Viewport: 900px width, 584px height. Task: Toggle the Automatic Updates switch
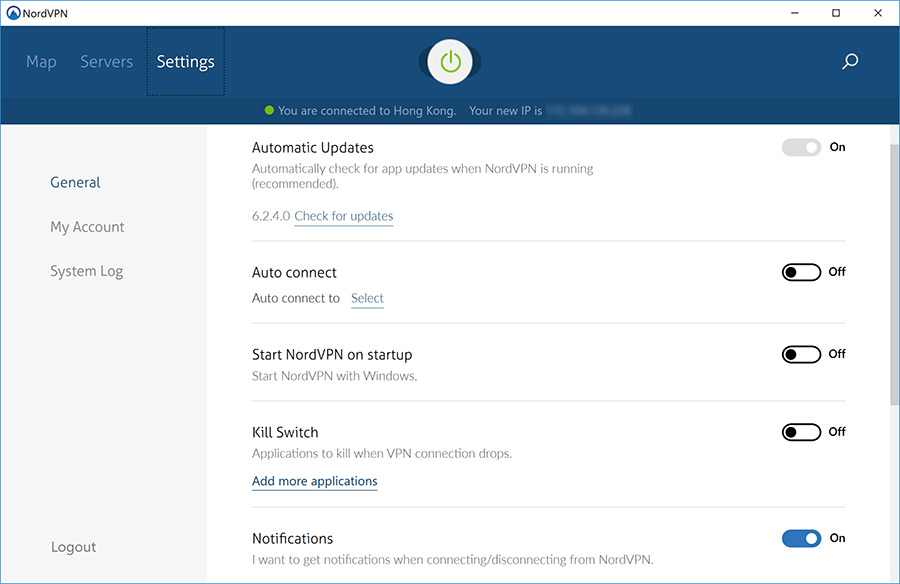tap(801, 148)
